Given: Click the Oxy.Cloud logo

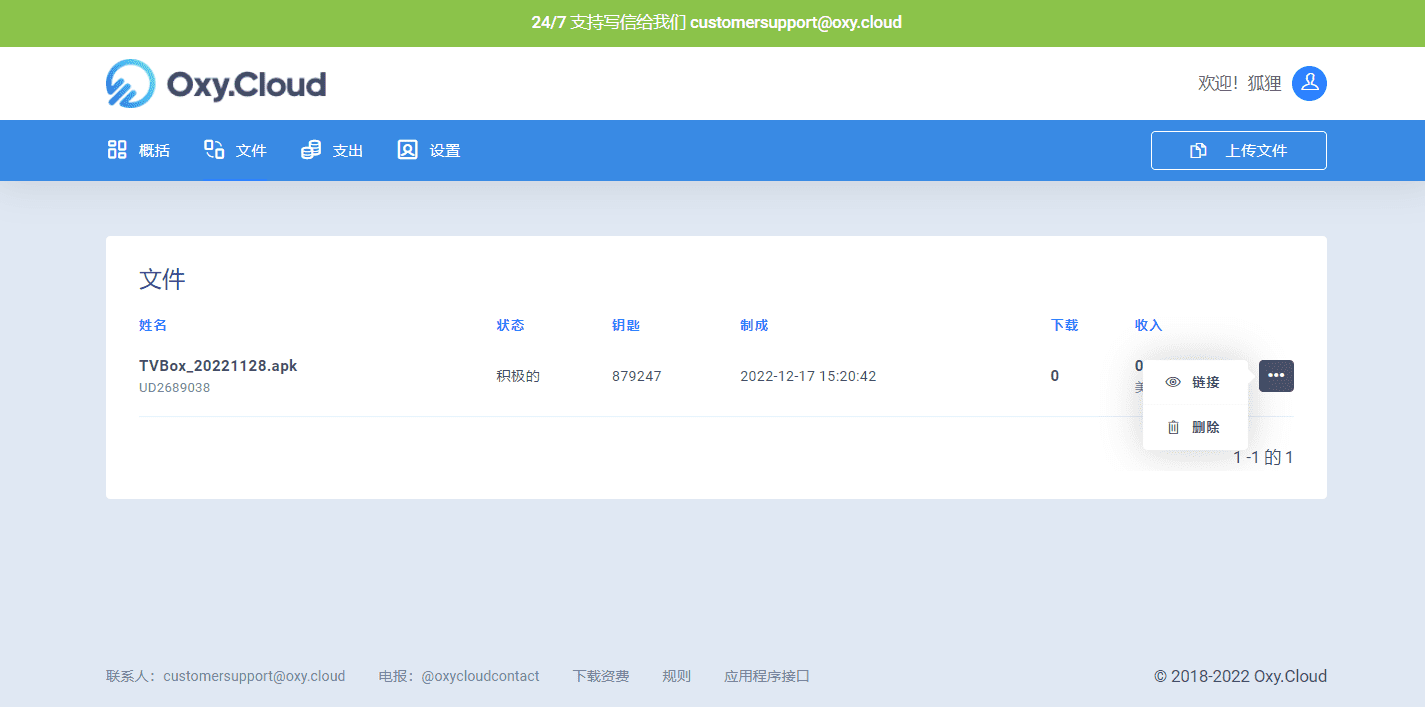Looking at the screenshot, I should [216, 84].
